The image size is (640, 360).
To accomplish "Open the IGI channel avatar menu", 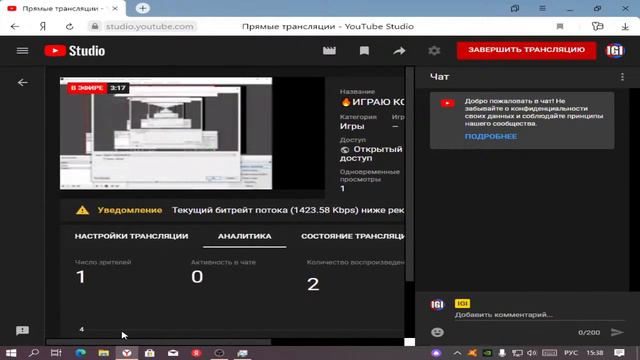I will point(615,51).
